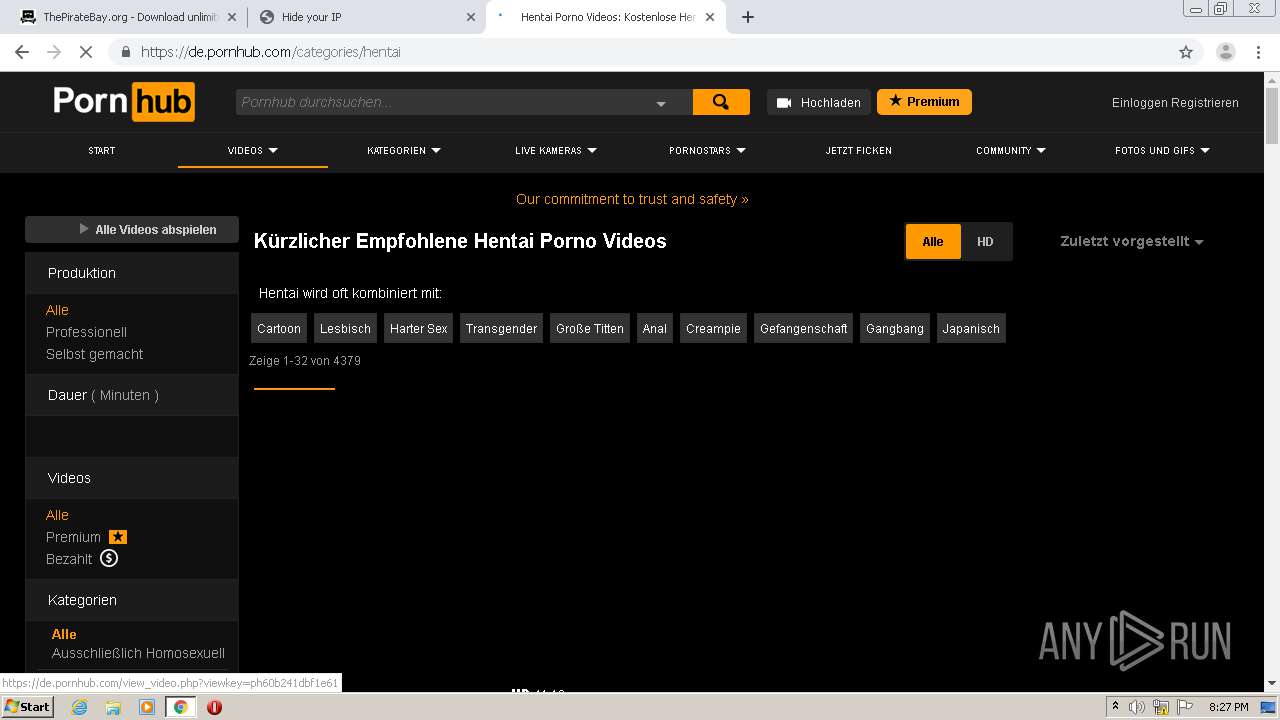Click the volume speaker tray icon
Viewport: 1280px width, 720px height.
1137,707
